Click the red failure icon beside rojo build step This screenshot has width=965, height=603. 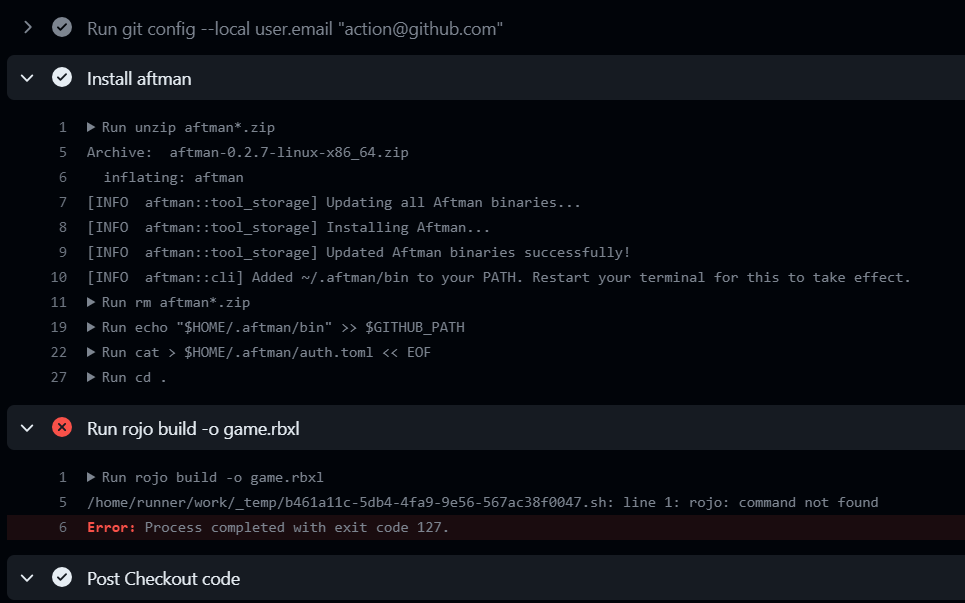pos(62,427)
